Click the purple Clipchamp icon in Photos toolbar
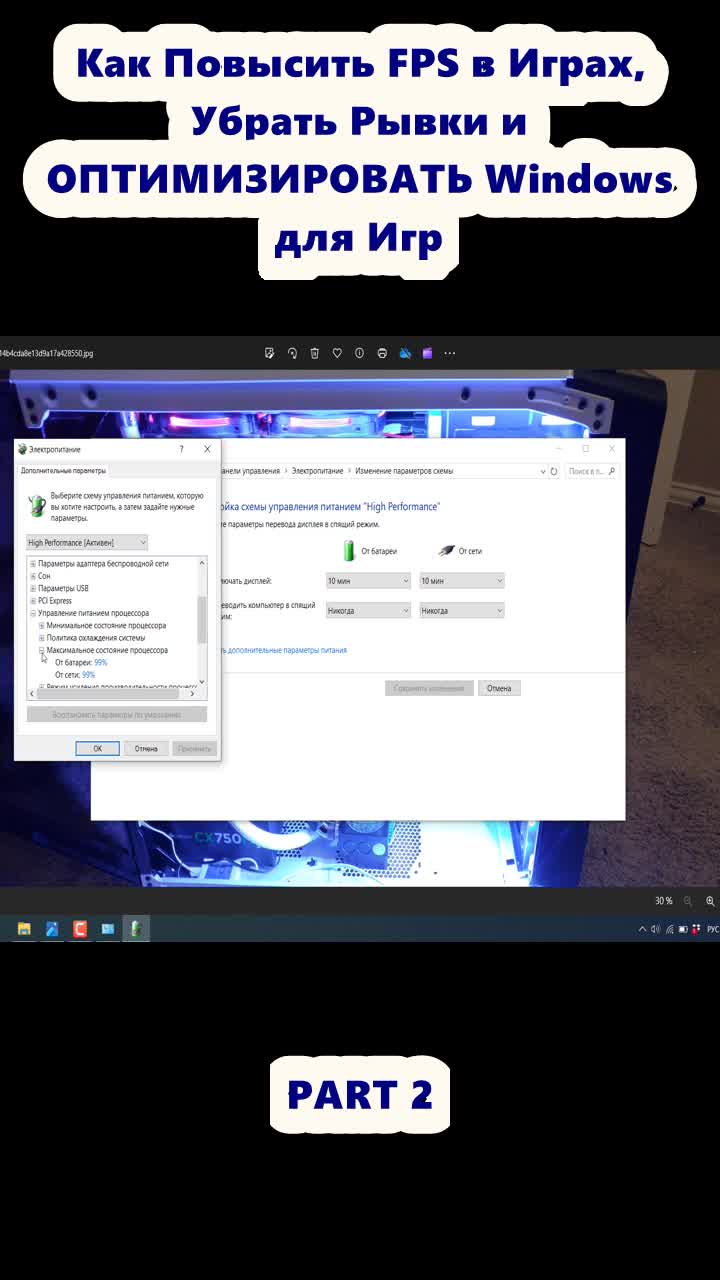The height and width of the screenshot is (1280, 720). pyautogui.click(x=427, y=353)
